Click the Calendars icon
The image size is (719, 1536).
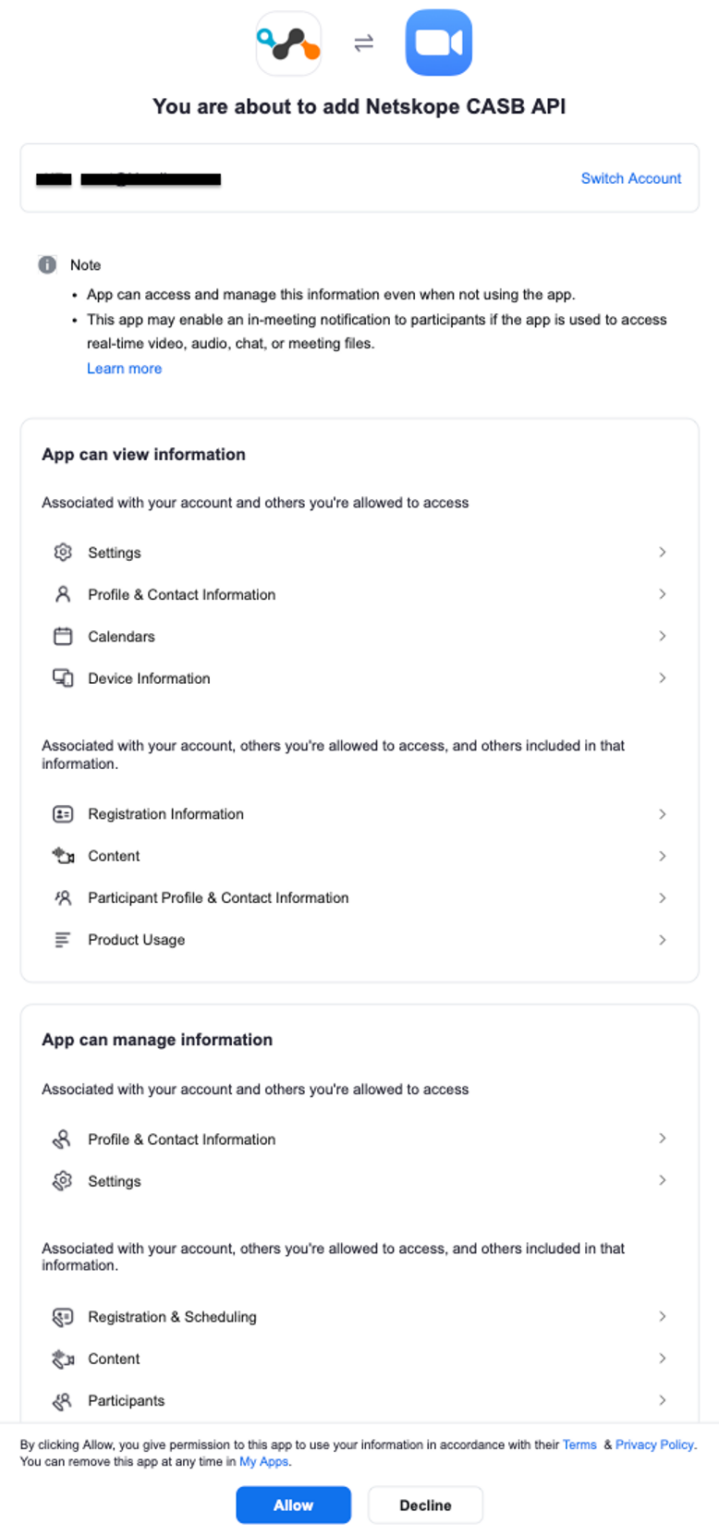pos(62,636)
